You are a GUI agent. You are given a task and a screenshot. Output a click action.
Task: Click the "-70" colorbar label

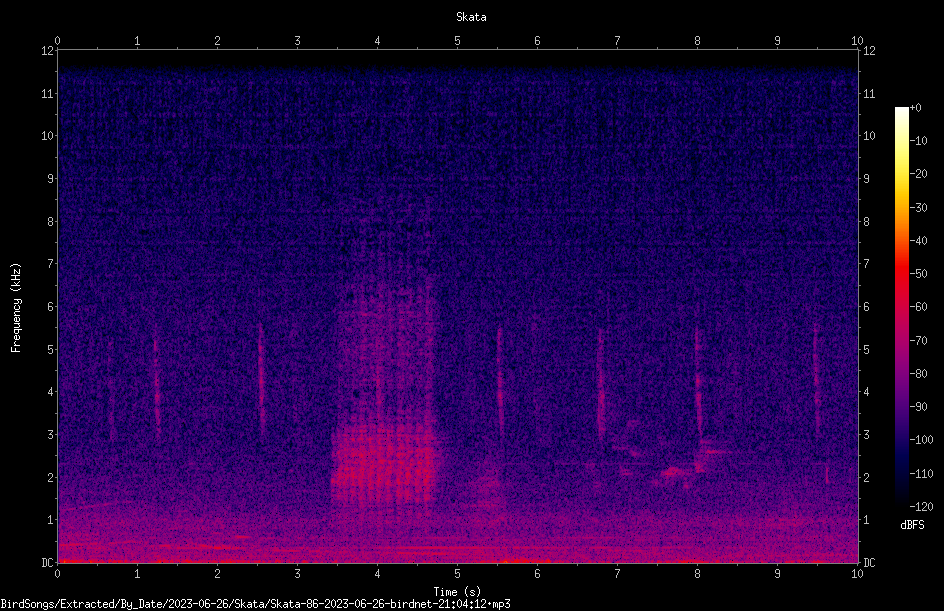918,341
